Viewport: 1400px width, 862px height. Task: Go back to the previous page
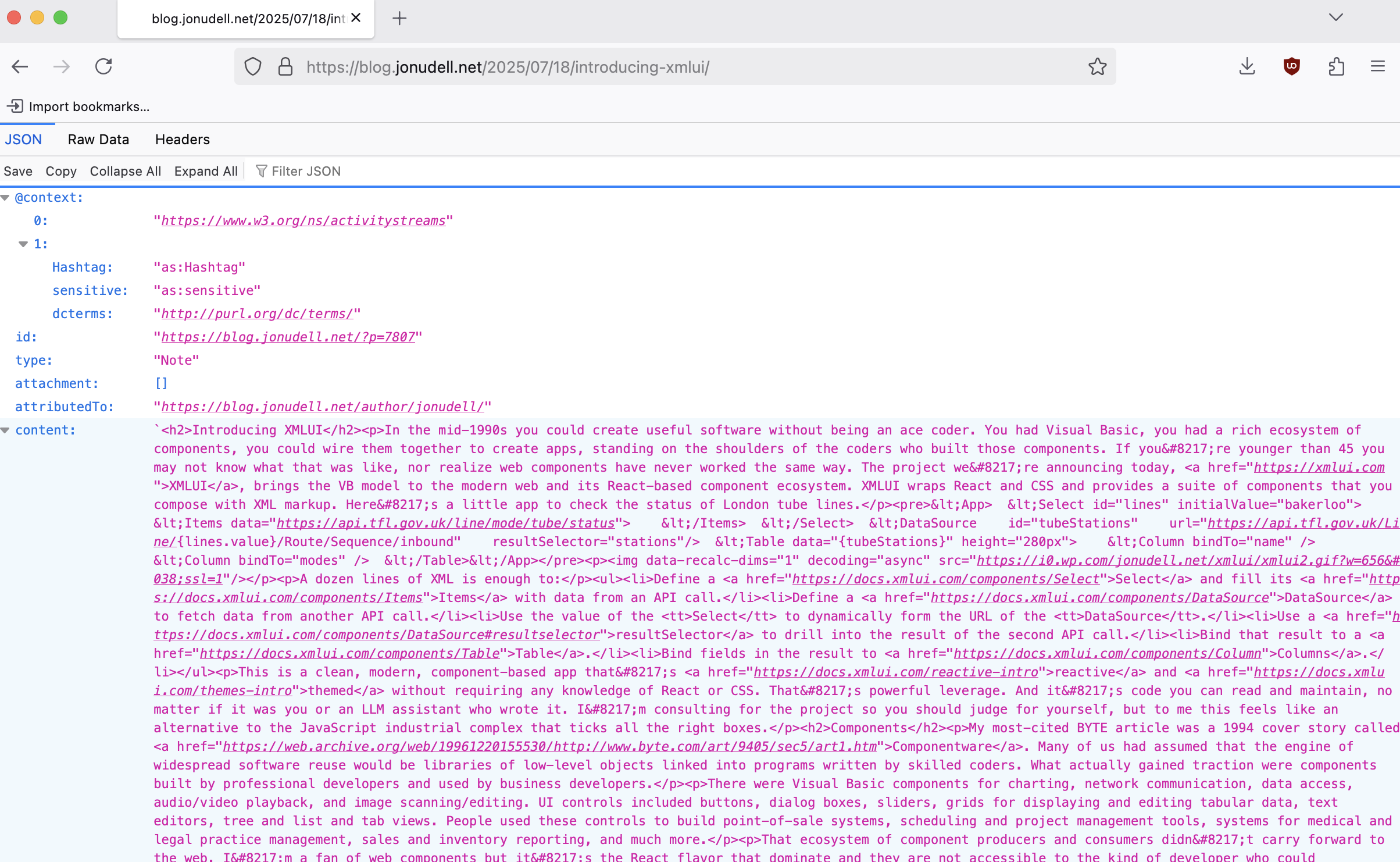click(x=20, y=67)
